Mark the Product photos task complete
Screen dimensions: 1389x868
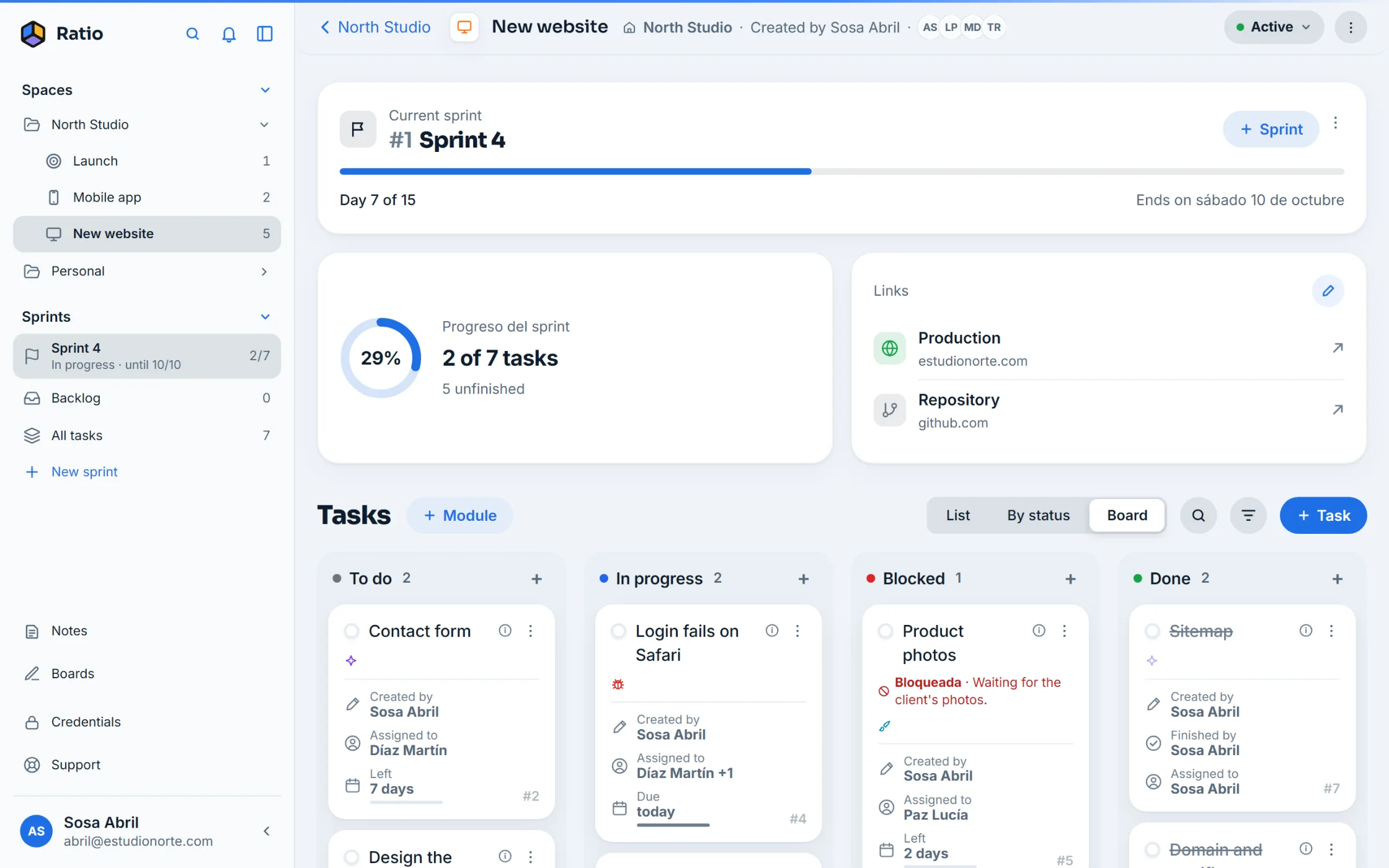885,631
